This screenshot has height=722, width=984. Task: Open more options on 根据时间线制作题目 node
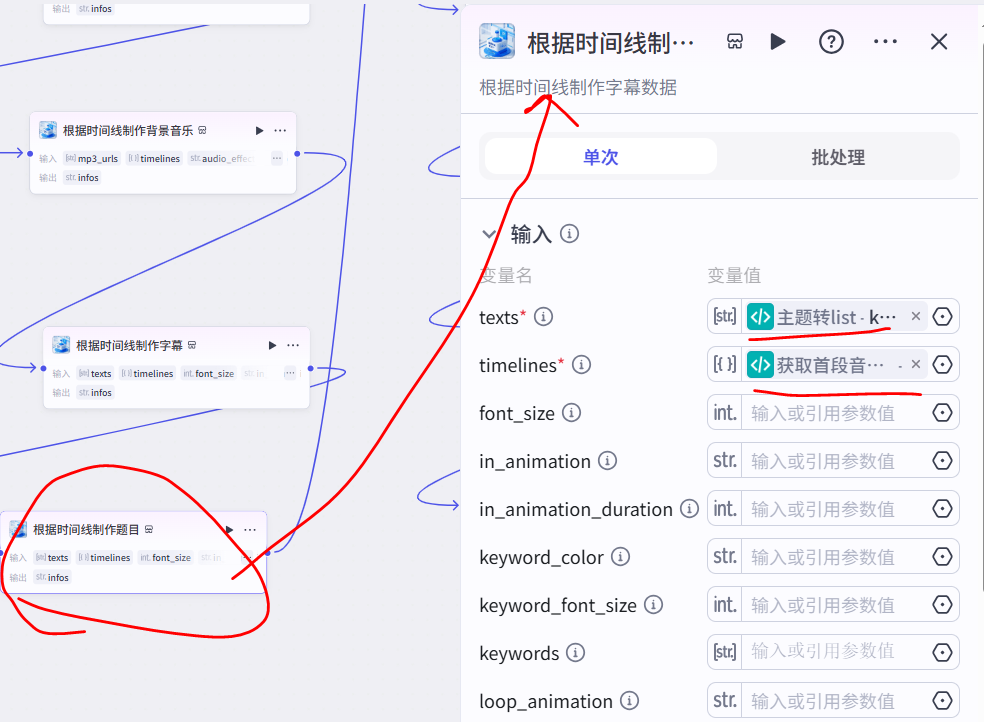point(250,529)
